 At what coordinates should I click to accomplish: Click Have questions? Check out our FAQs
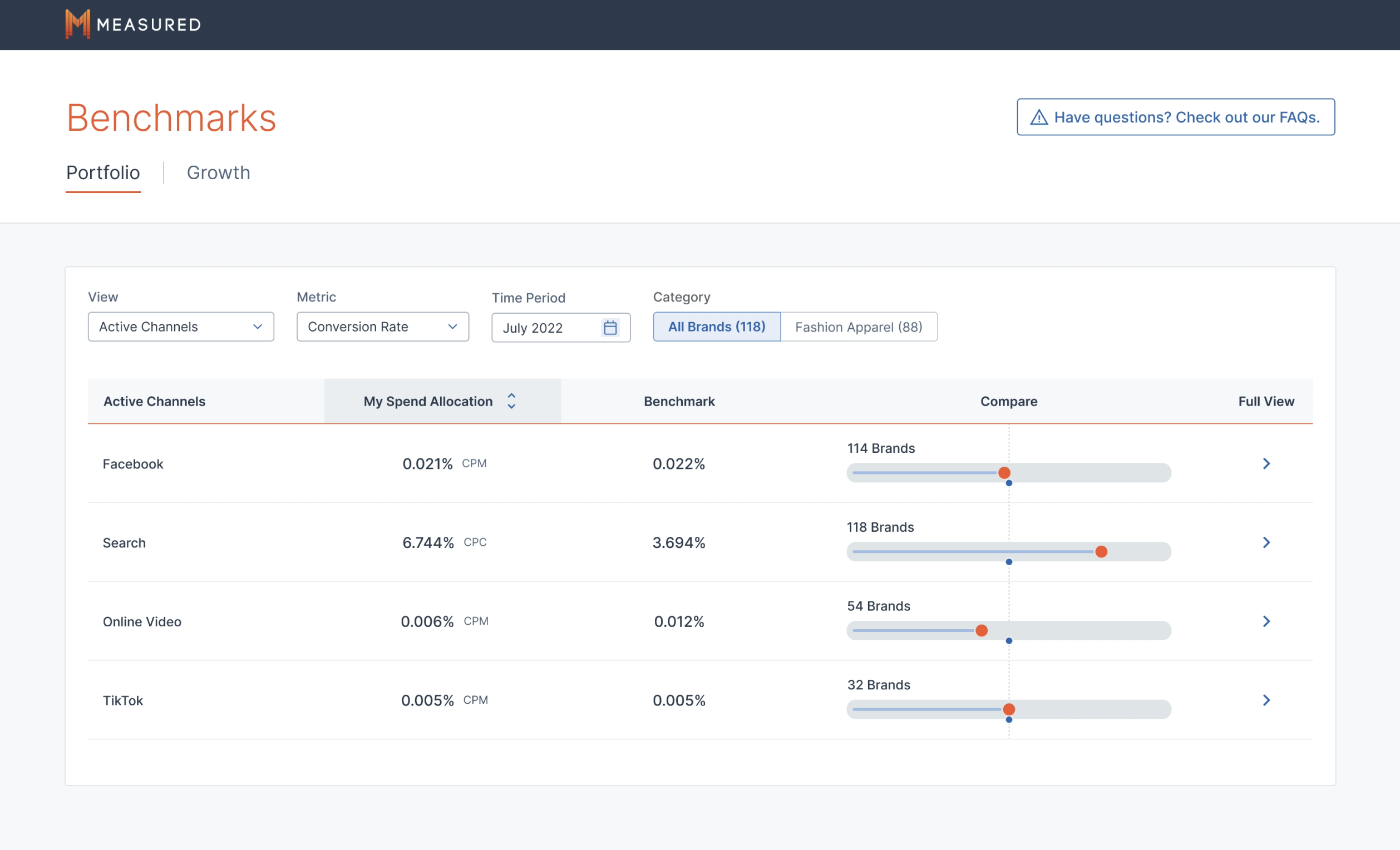click(x=1175, y=117)
